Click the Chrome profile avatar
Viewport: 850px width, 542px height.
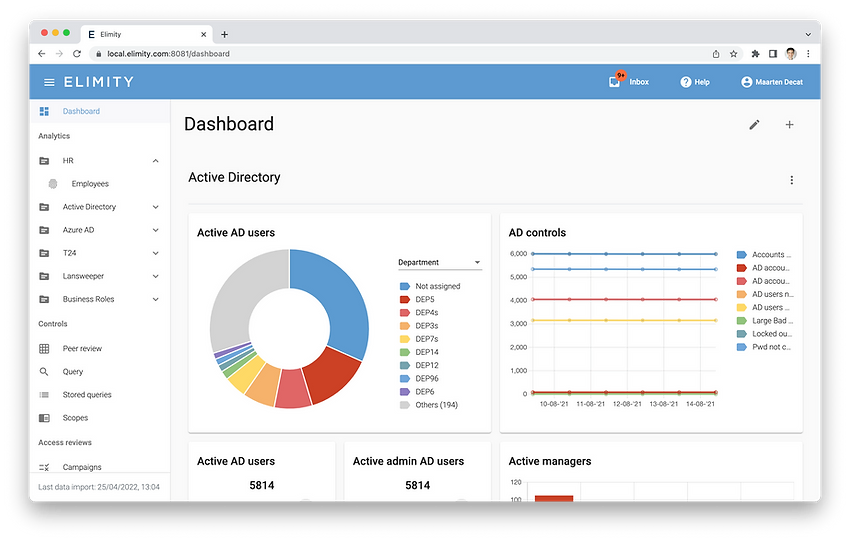point(791,54)
